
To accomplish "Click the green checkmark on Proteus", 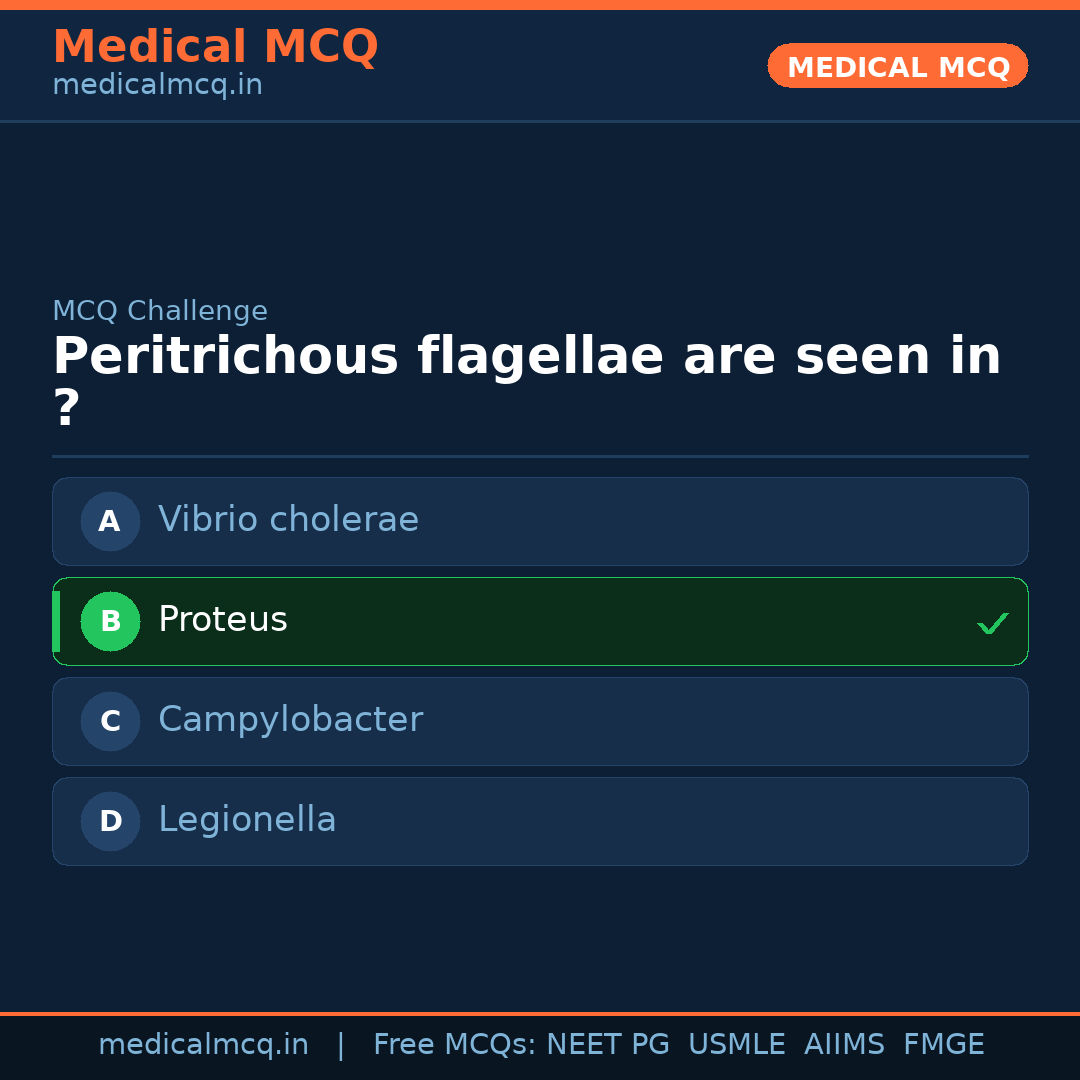I will (992, 623).
